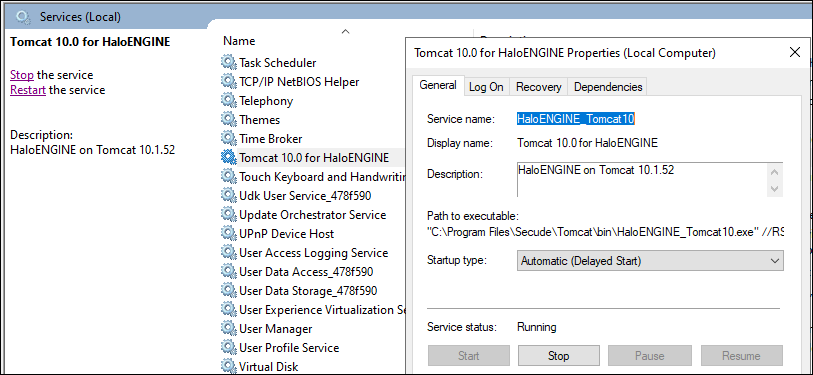Select the User Experience Virtualization row
The height and width of the screenshot is (375, 813).
tap(313, 310)
